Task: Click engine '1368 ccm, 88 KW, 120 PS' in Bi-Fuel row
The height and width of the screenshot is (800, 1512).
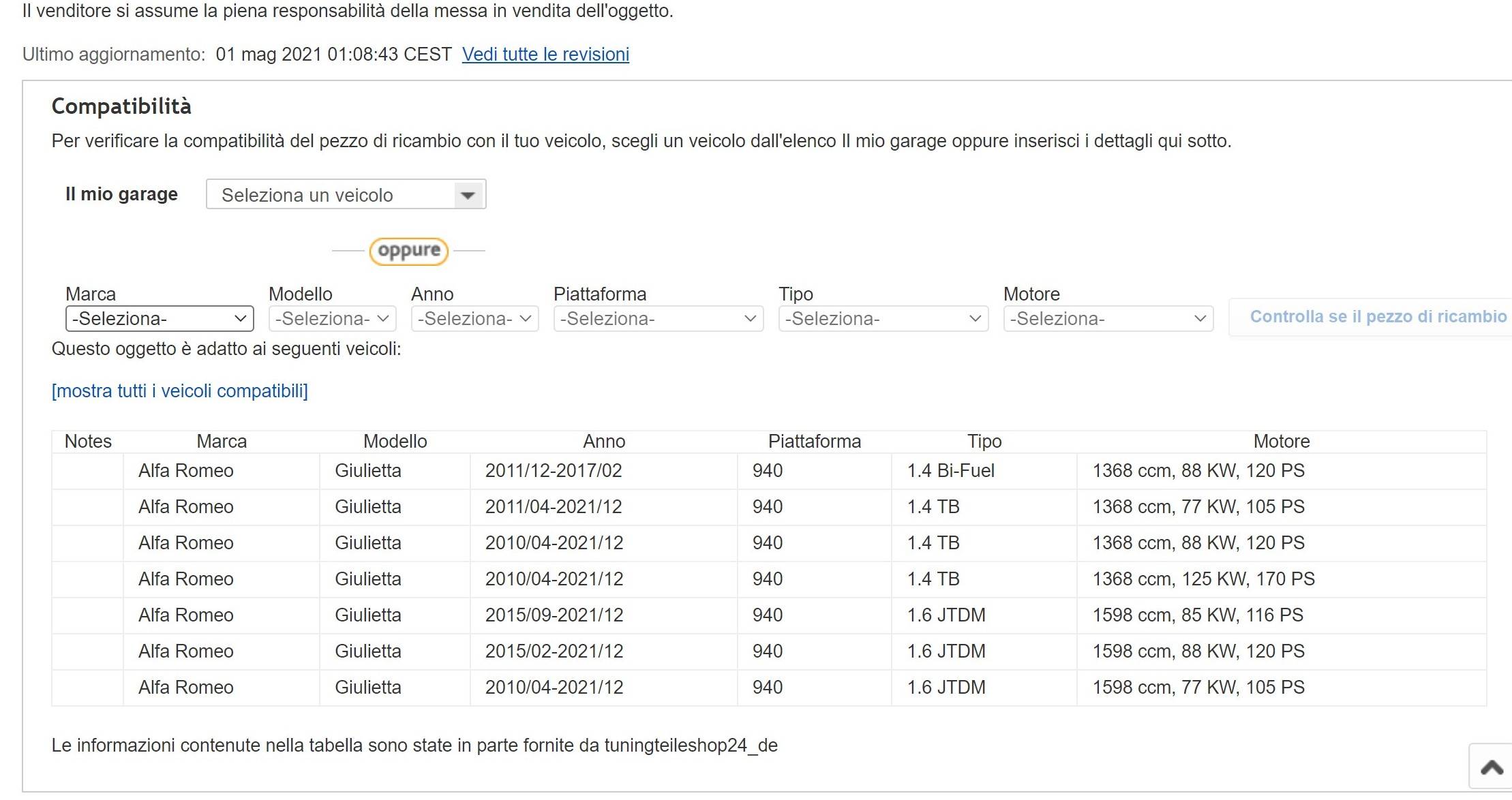Action: coord(1198,471)
